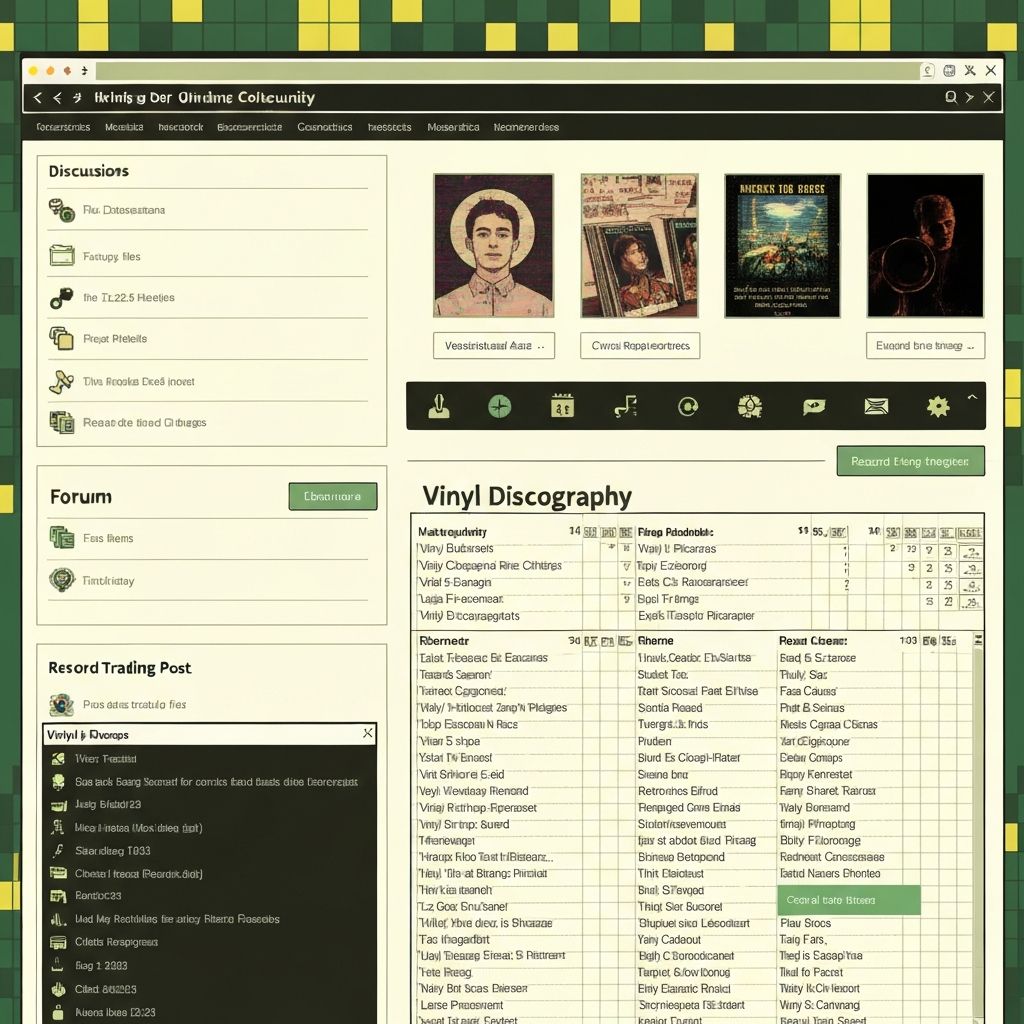This screenshot has width=1024, height=1024.
Task: Click the vinyl record disc icon
Action: [x=688, y=406]
